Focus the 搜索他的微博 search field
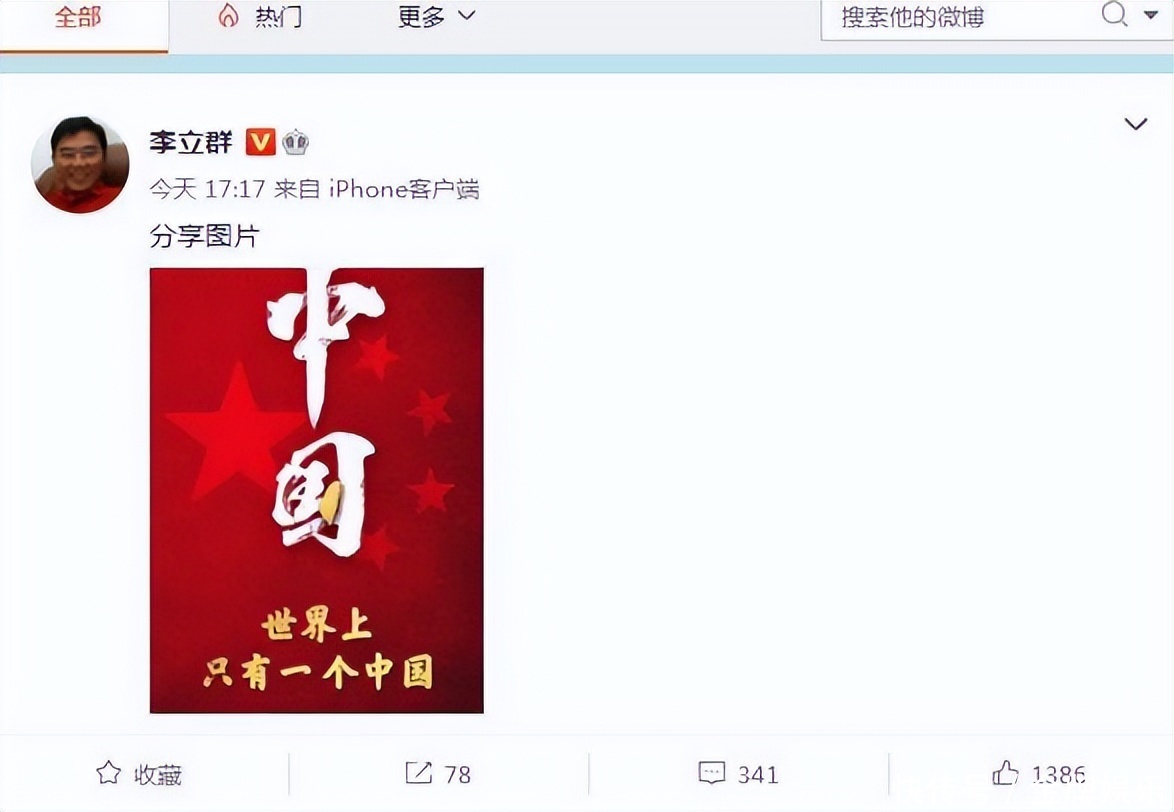Viewport: 1174px width, 812px height. coord(958,16)
